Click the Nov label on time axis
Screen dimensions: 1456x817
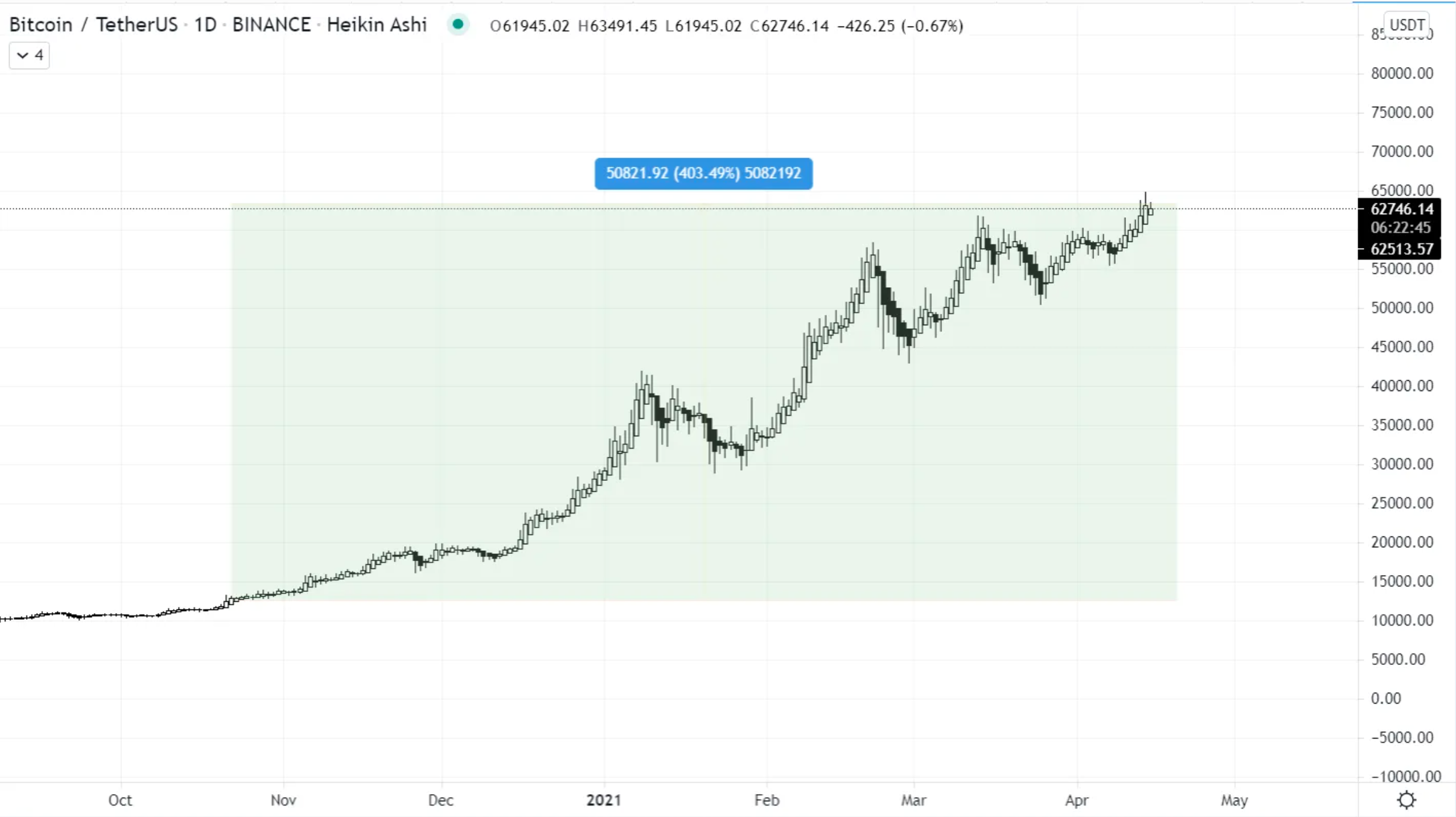click(x=283, y=800)
